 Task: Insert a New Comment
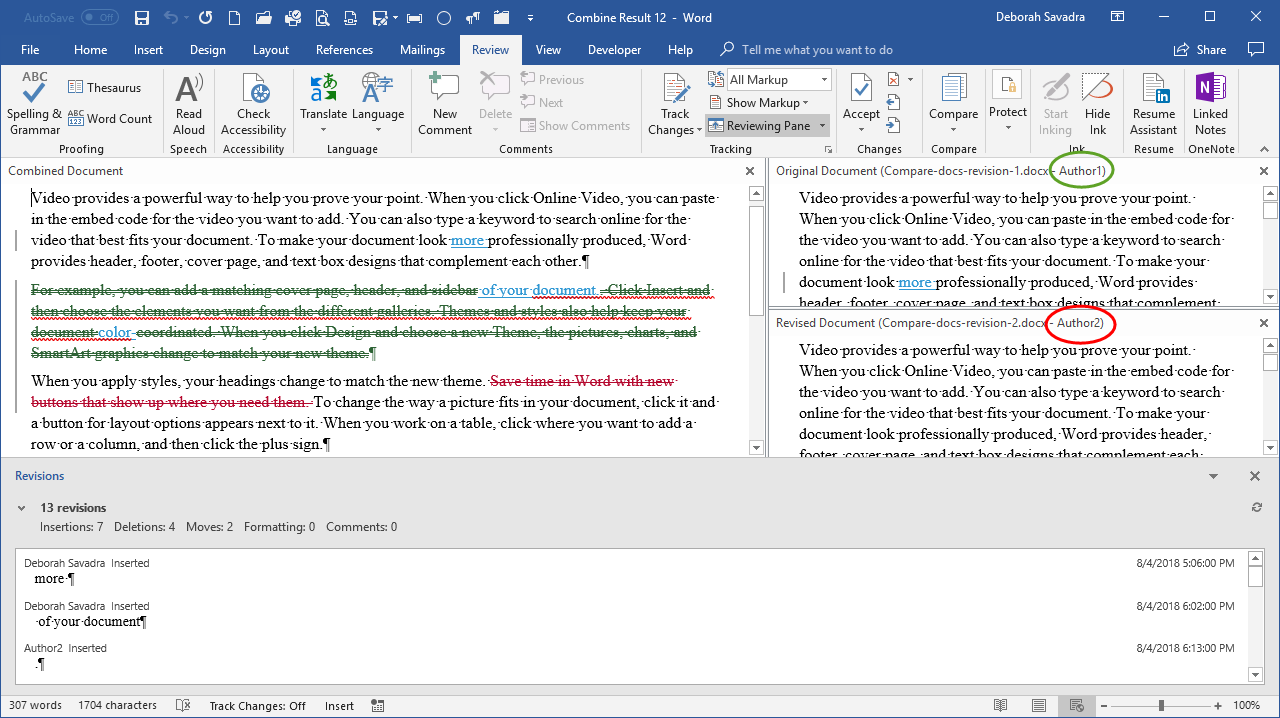tap(445, 104)
